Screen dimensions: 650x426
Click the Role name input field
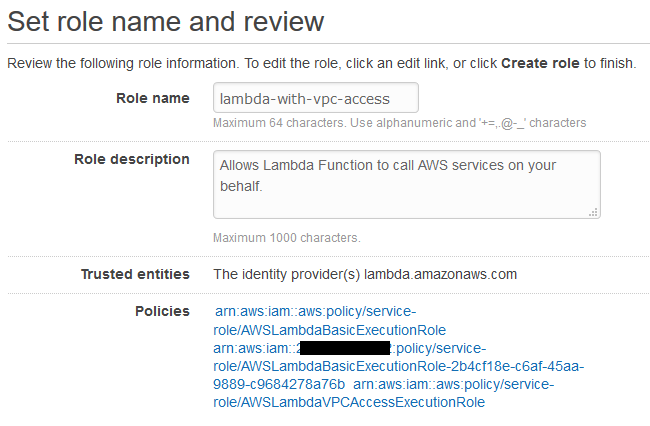coord(316,98)
